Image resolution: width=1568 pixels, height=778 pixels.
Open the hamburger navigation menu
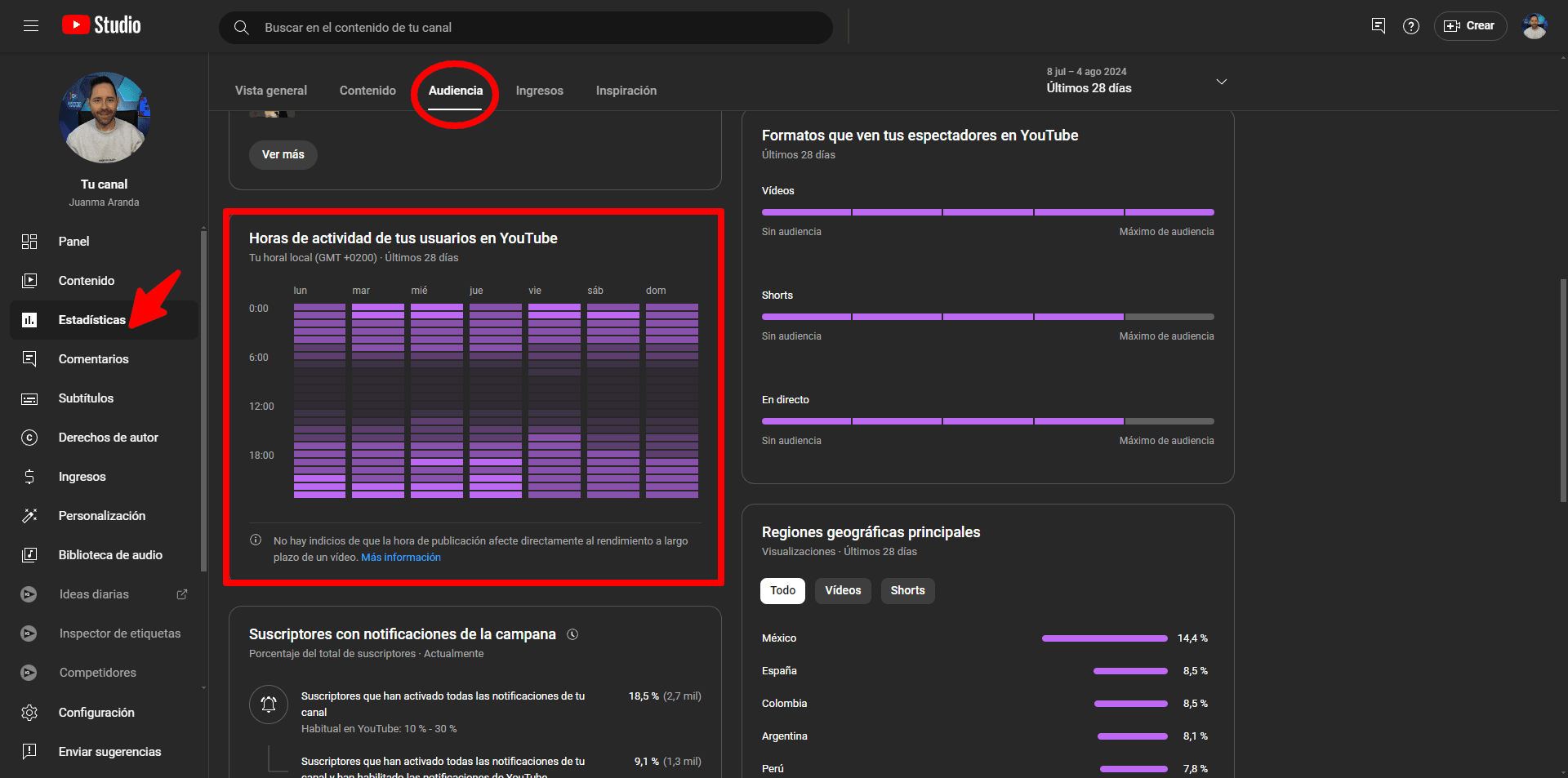[x=31, y=26]
